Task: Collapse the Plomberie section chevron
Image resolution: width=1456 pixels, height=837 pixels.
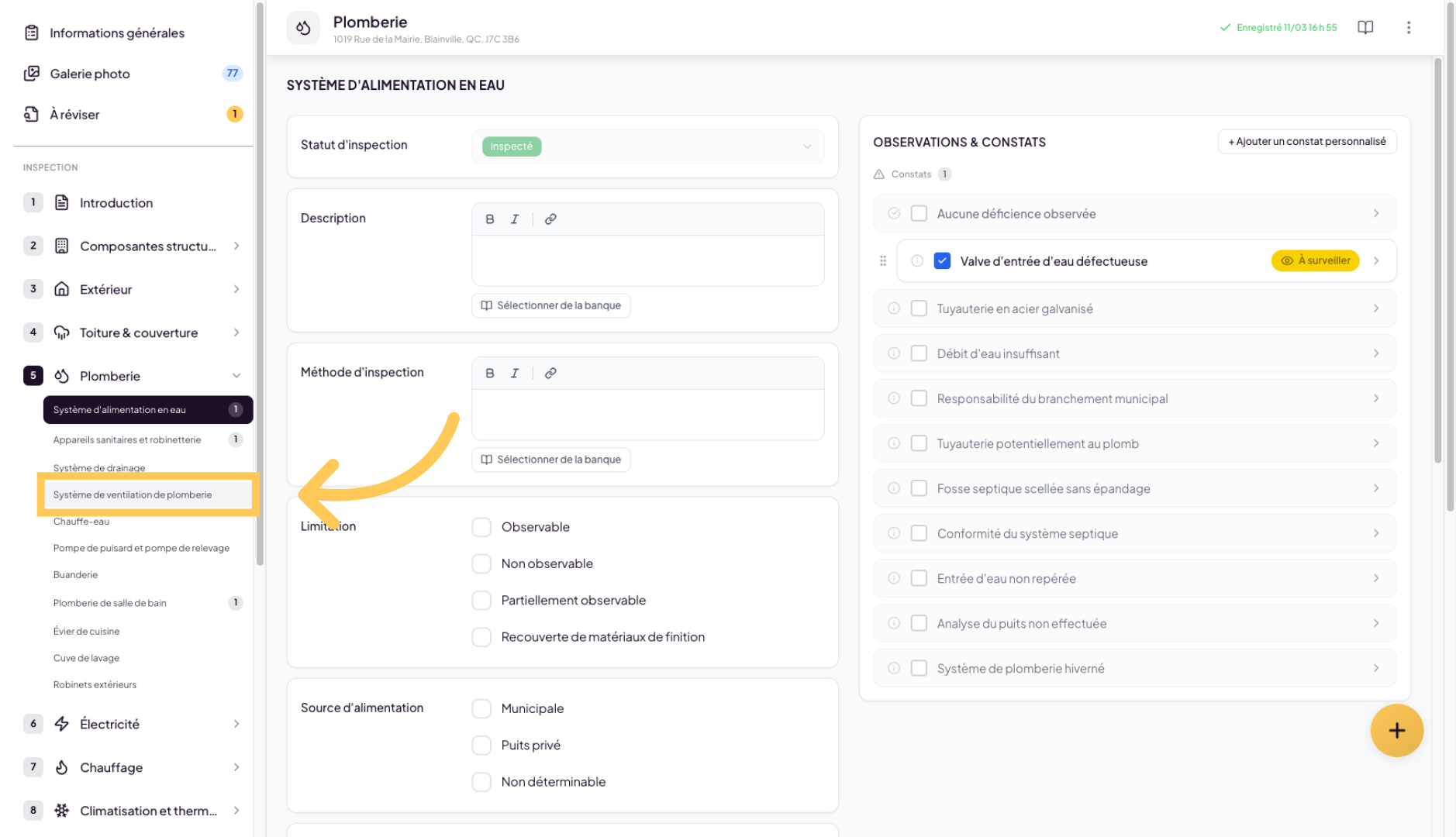Action: [236, 376]
